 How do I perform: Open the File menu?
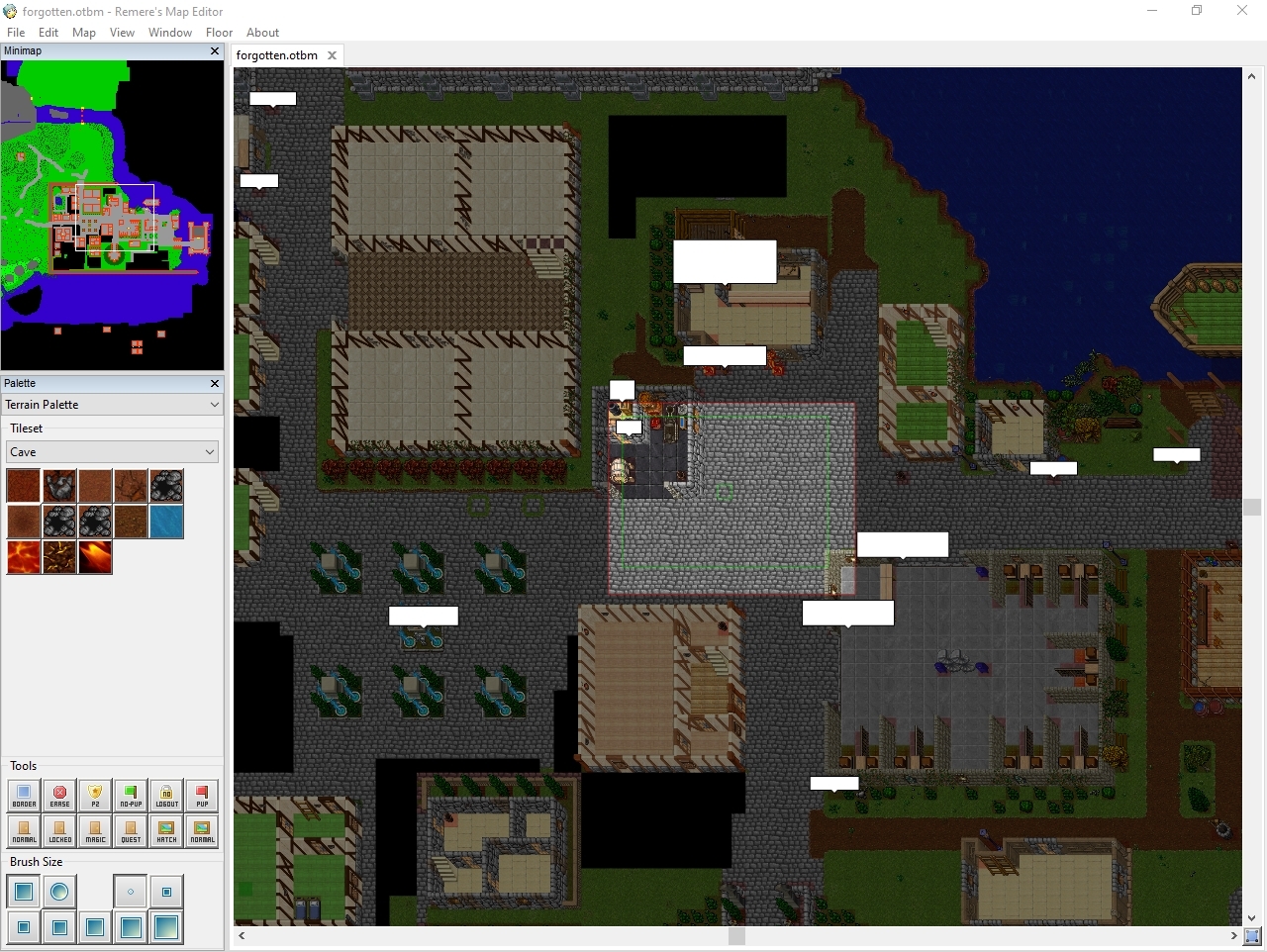coord(16,33)
